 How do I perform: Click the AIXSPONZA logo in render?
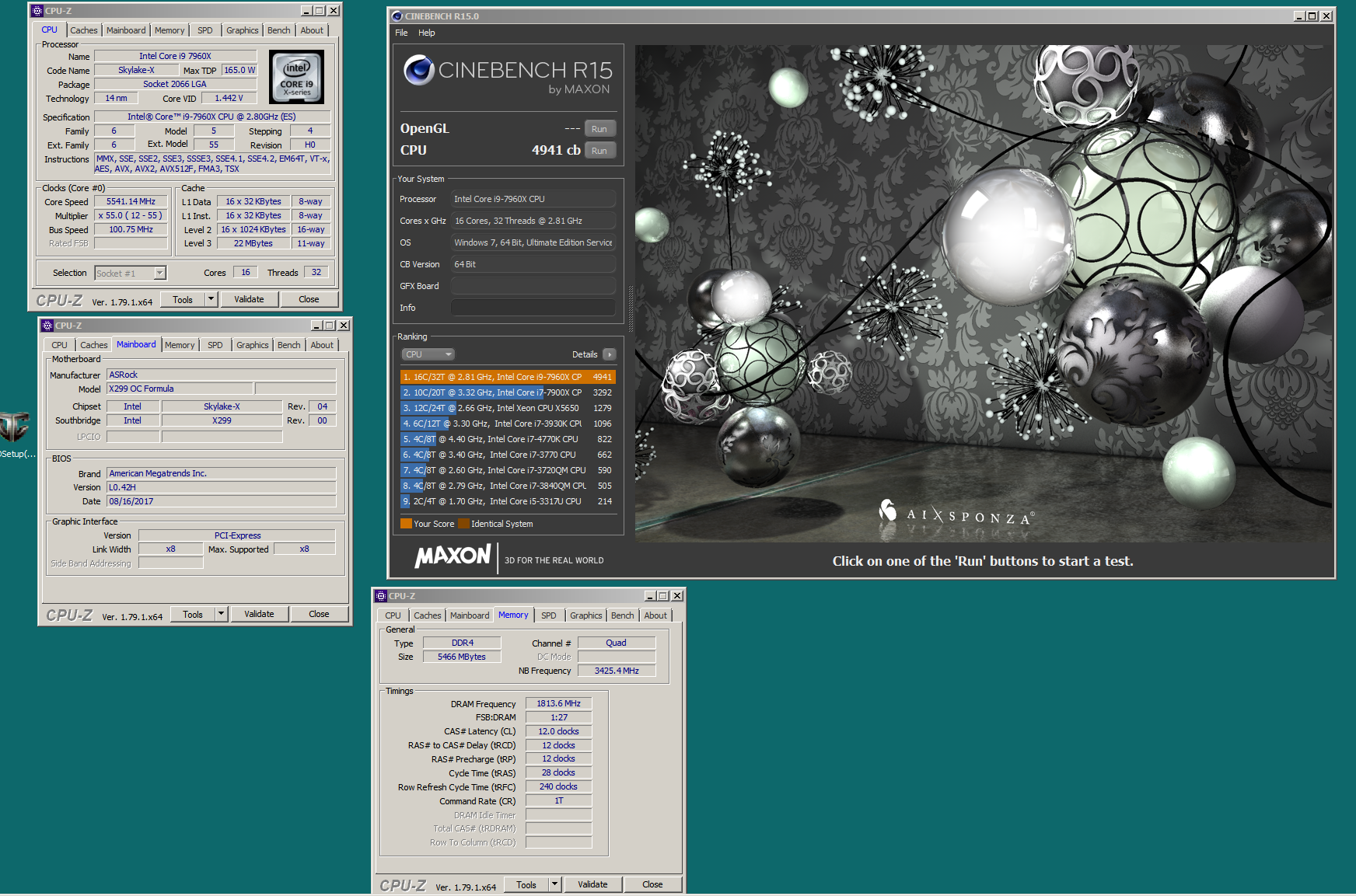[x=957, y=513]
